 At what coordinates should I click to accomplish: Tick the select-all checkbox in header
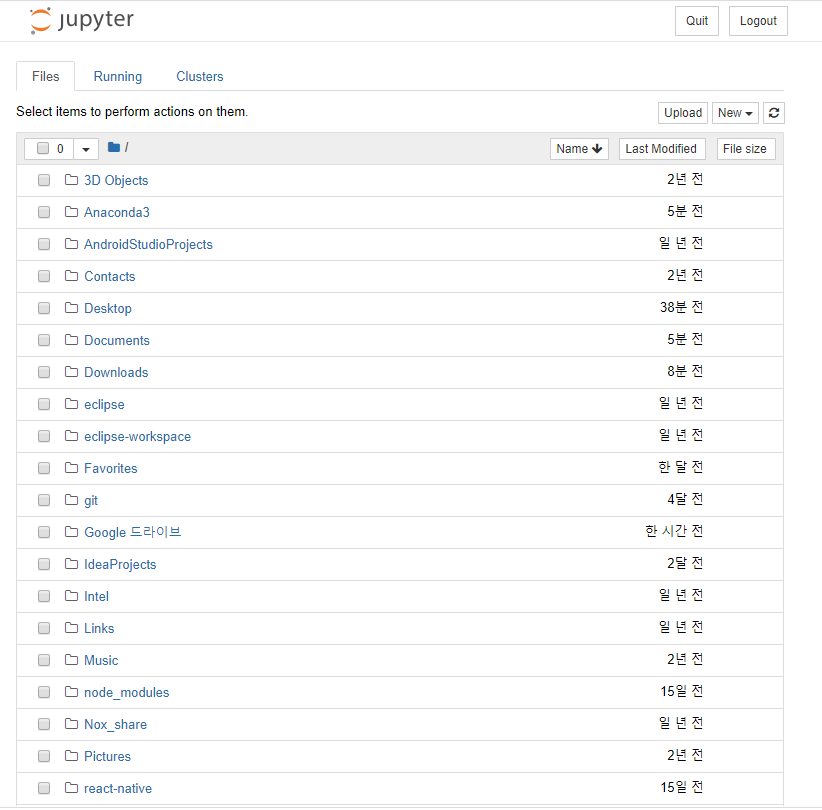(43, 148)
